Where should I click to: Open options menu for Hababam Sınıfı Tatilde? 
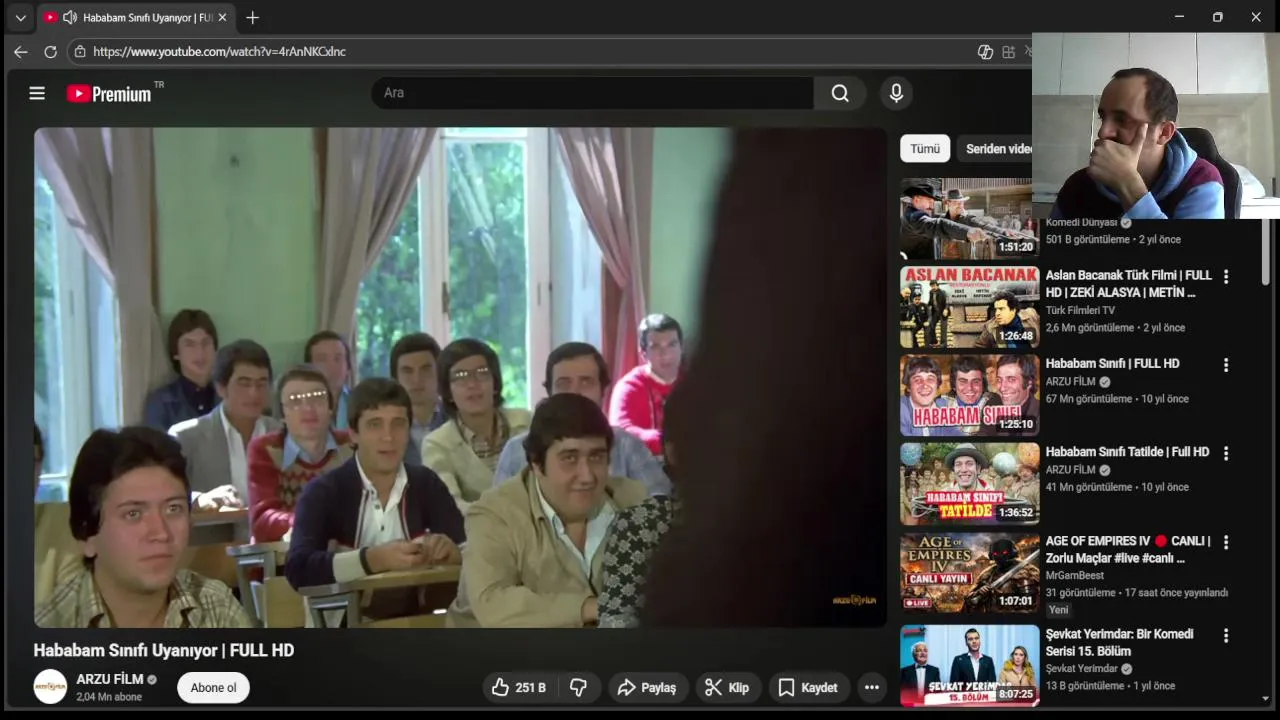point(1226,453)
